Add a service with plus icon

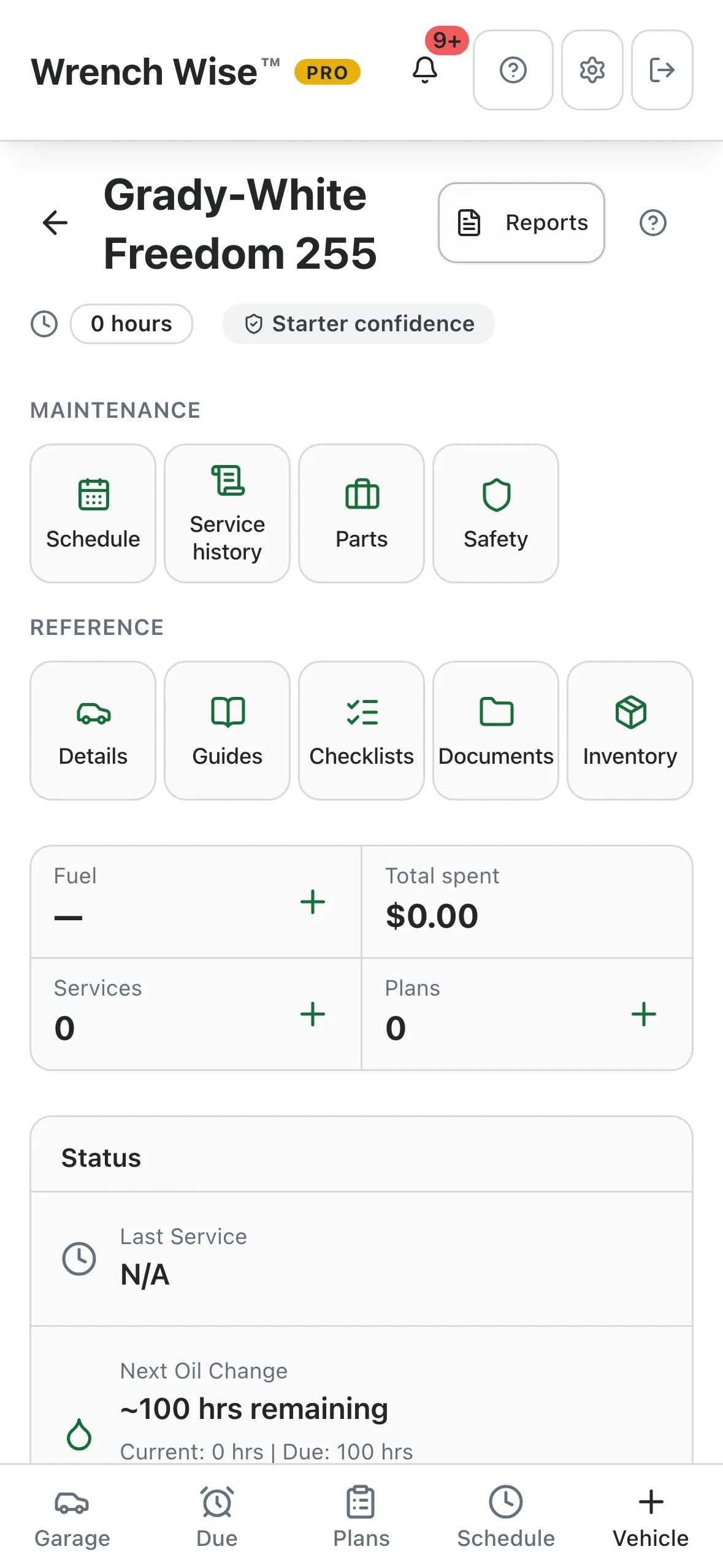[x=313, y=1014]
